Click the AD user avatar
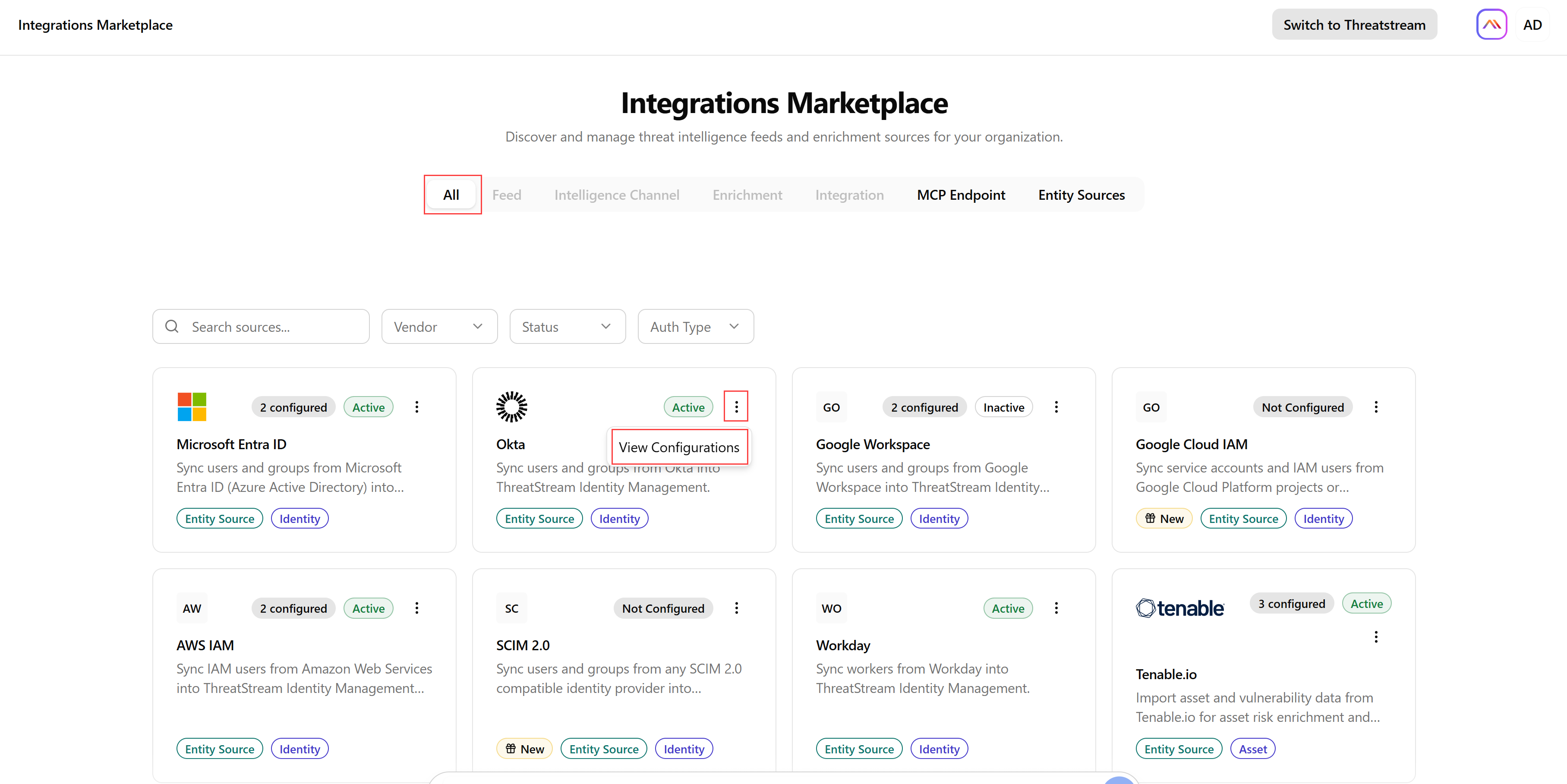The height and width of the screenshot is (784, 1567). point(1532,24)
